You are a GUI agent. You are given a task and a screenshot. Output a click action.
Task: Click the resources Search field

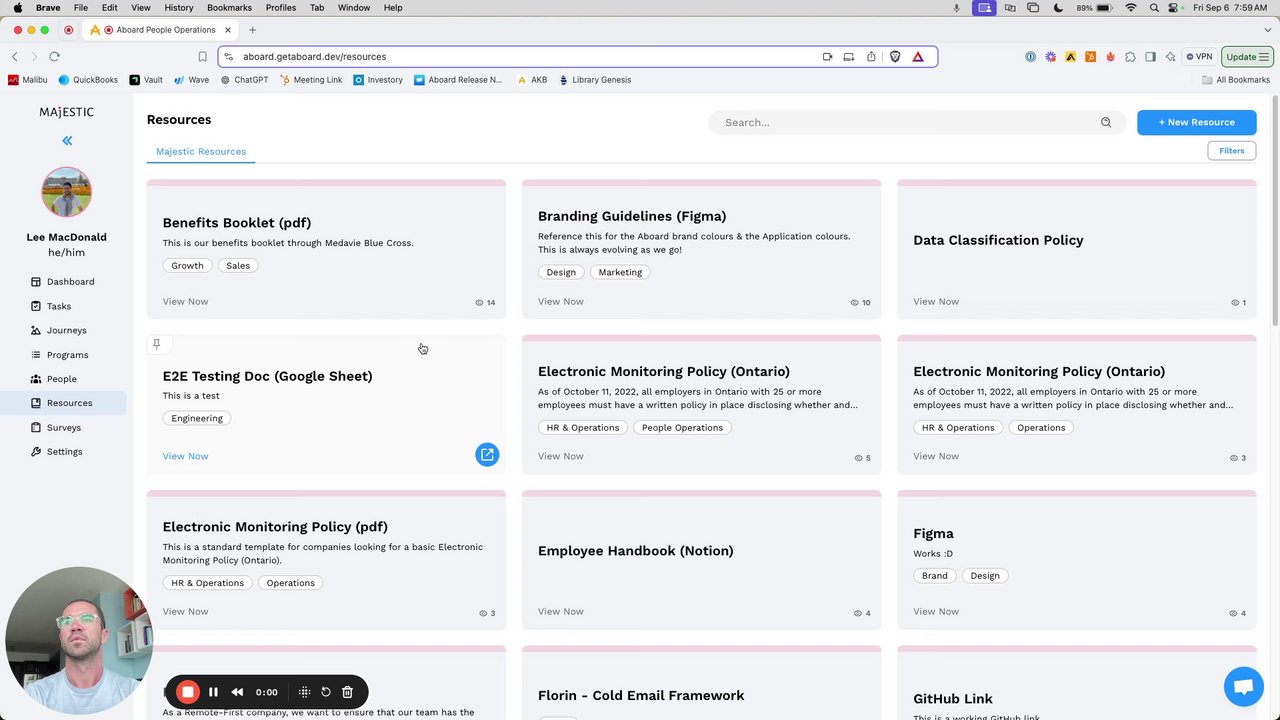(x=900, y=122)
